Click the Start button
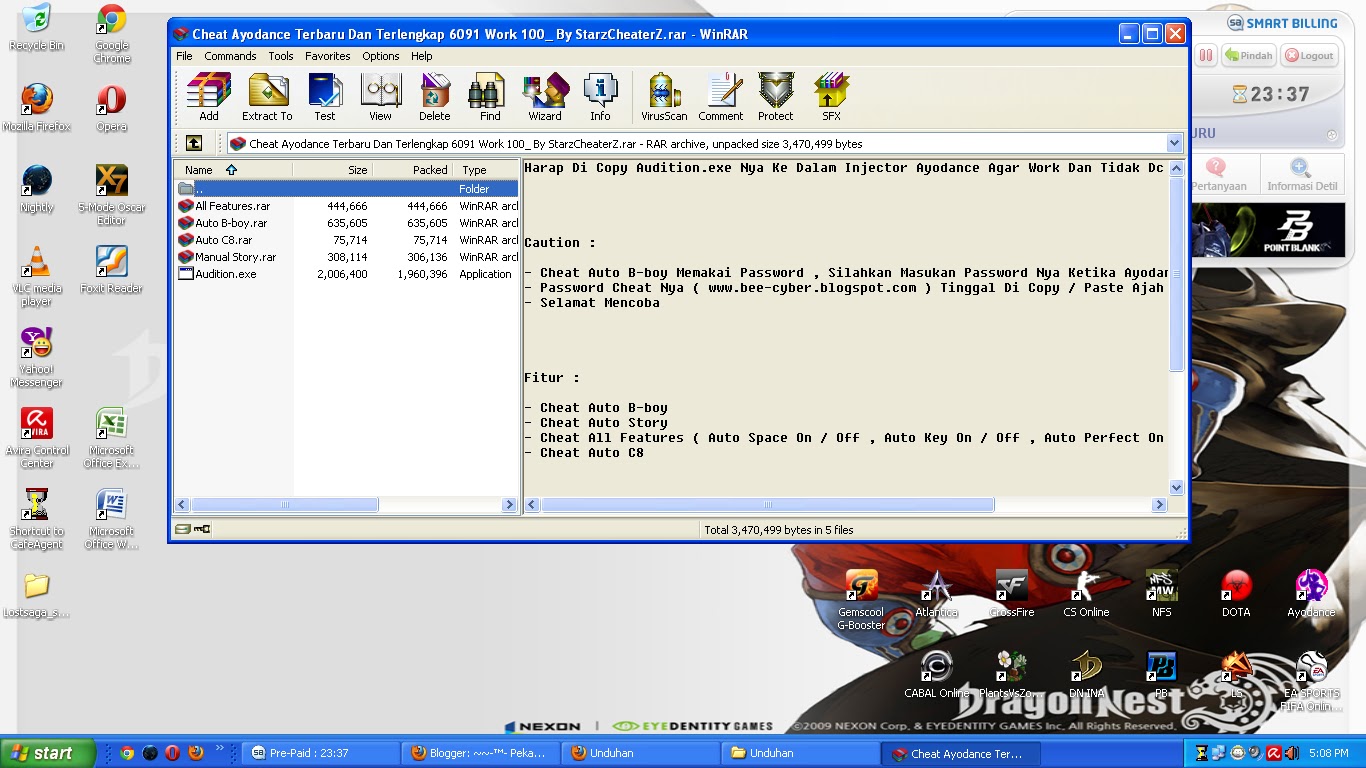 [x=48, y=753]
